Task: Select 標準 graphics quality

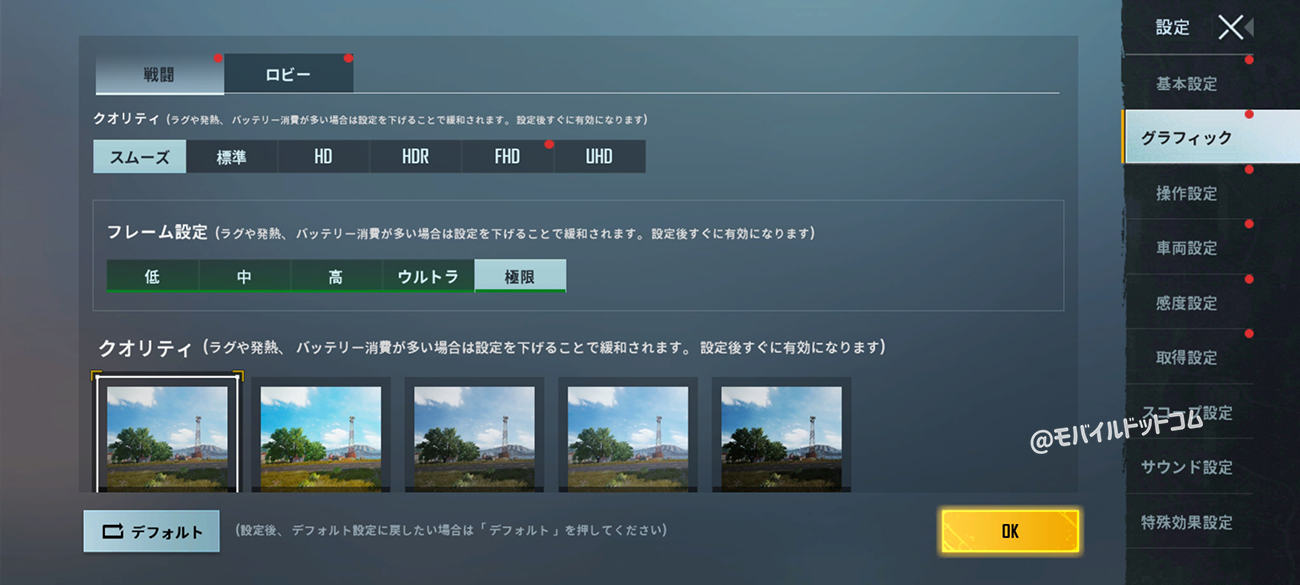Action: (x=232, y=157)
